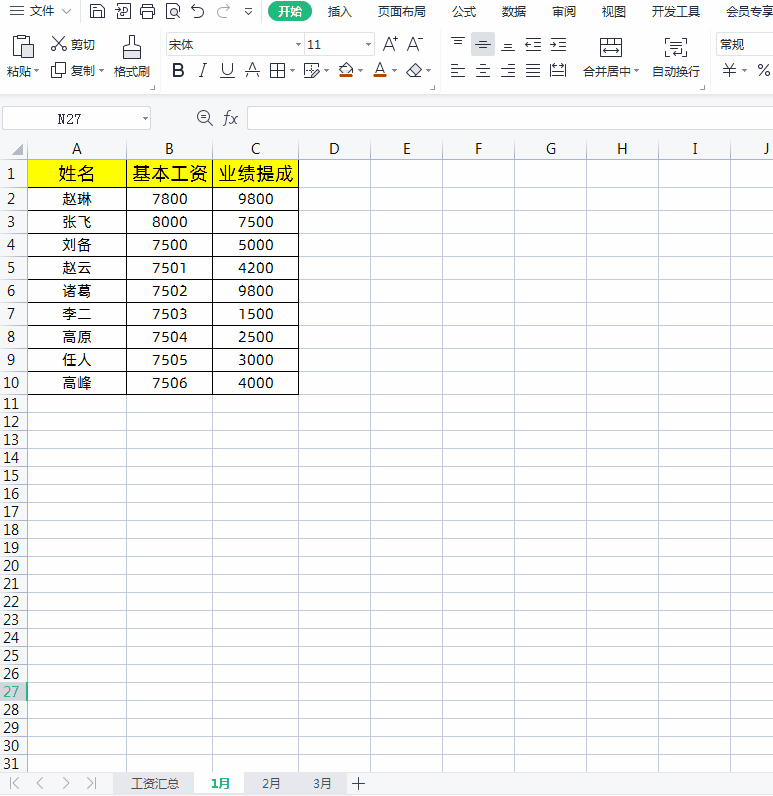
Task: Click the Paste clipboard icon
Action: click(x=22, y=47)
